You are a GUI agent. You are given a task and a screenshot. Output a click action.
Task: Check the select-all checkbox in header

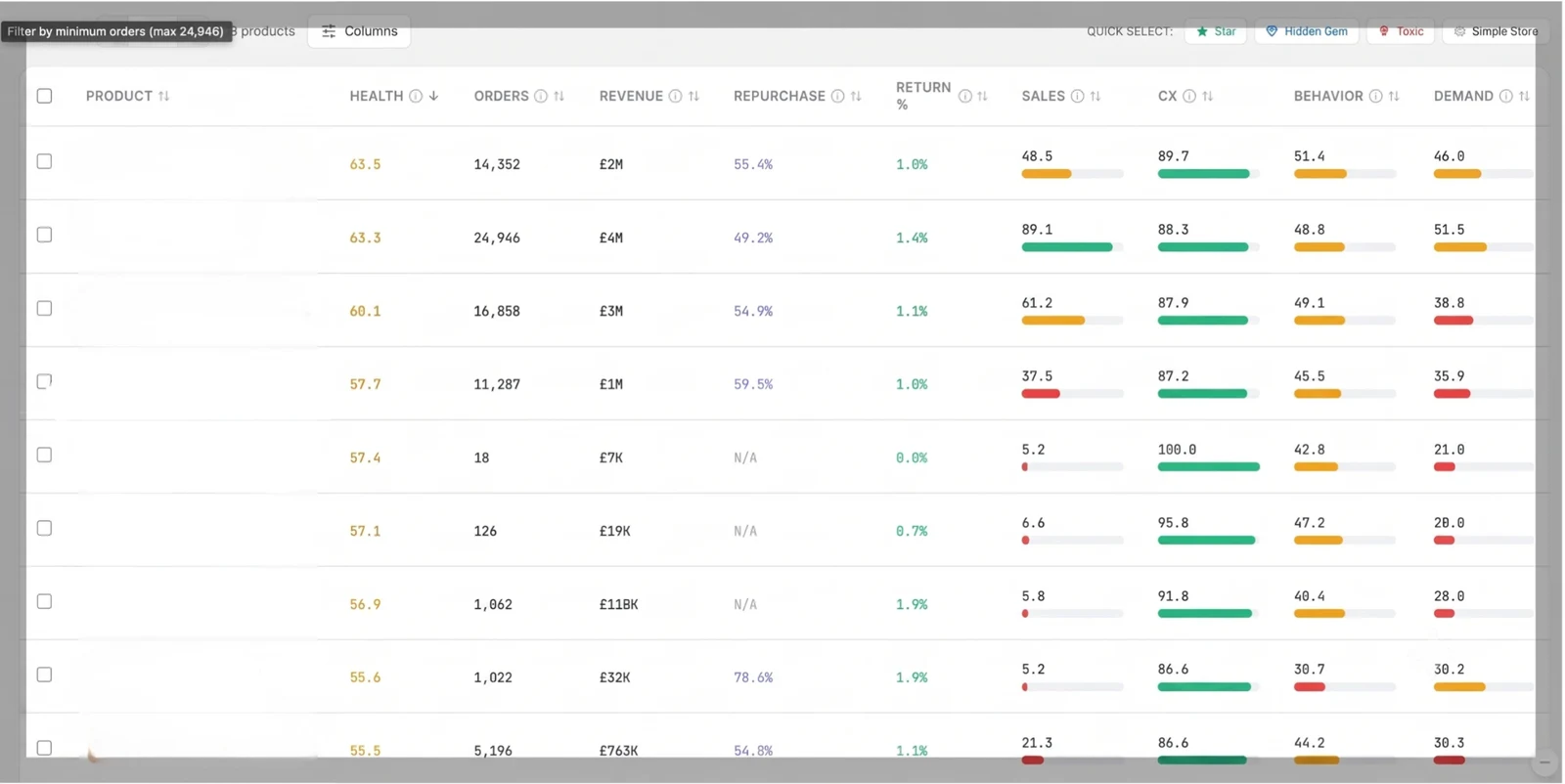pyautogui.click(x=44, y=96)
